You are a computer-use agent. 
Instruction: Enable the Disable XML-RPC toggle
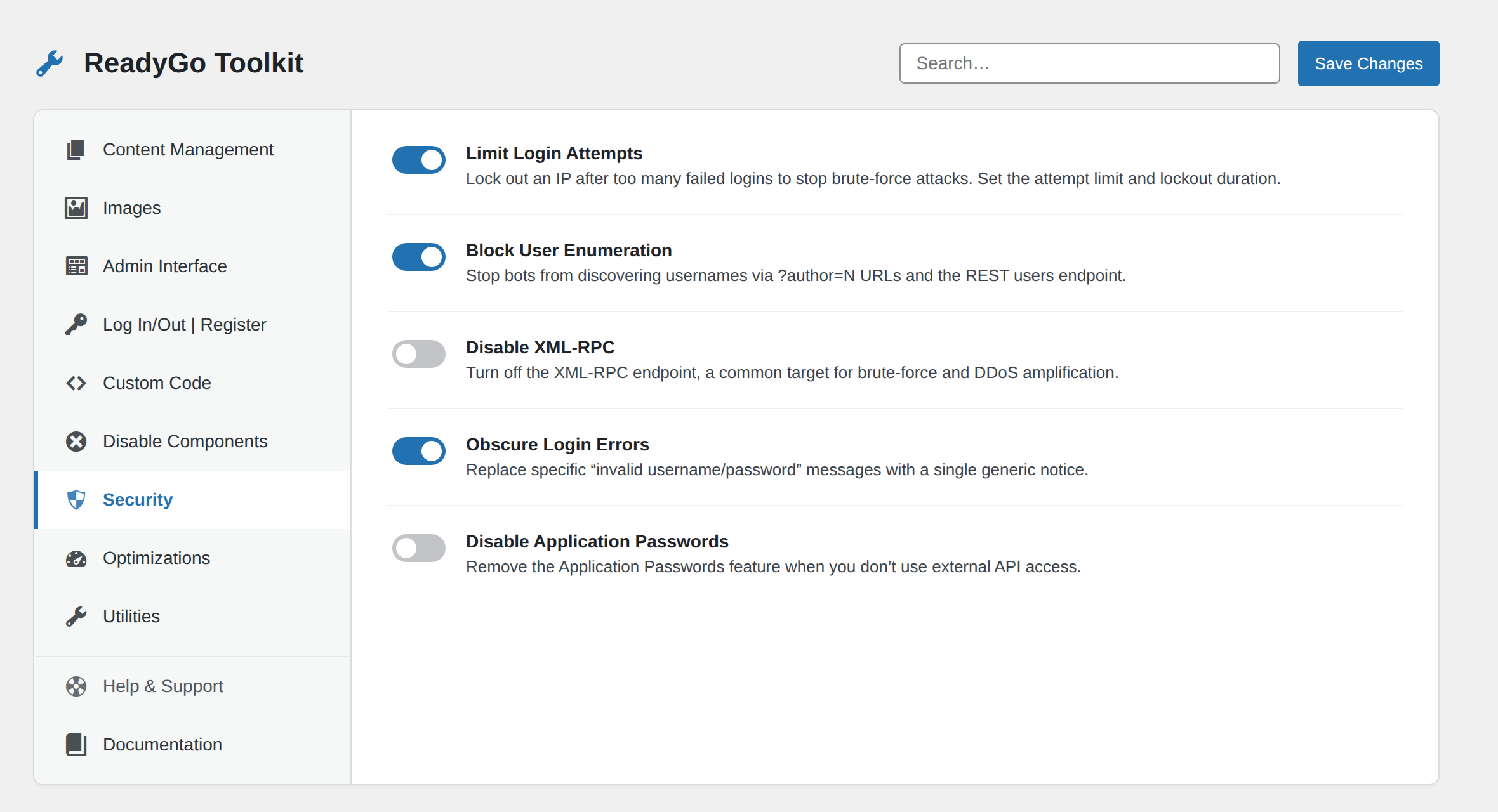point(419,354)
